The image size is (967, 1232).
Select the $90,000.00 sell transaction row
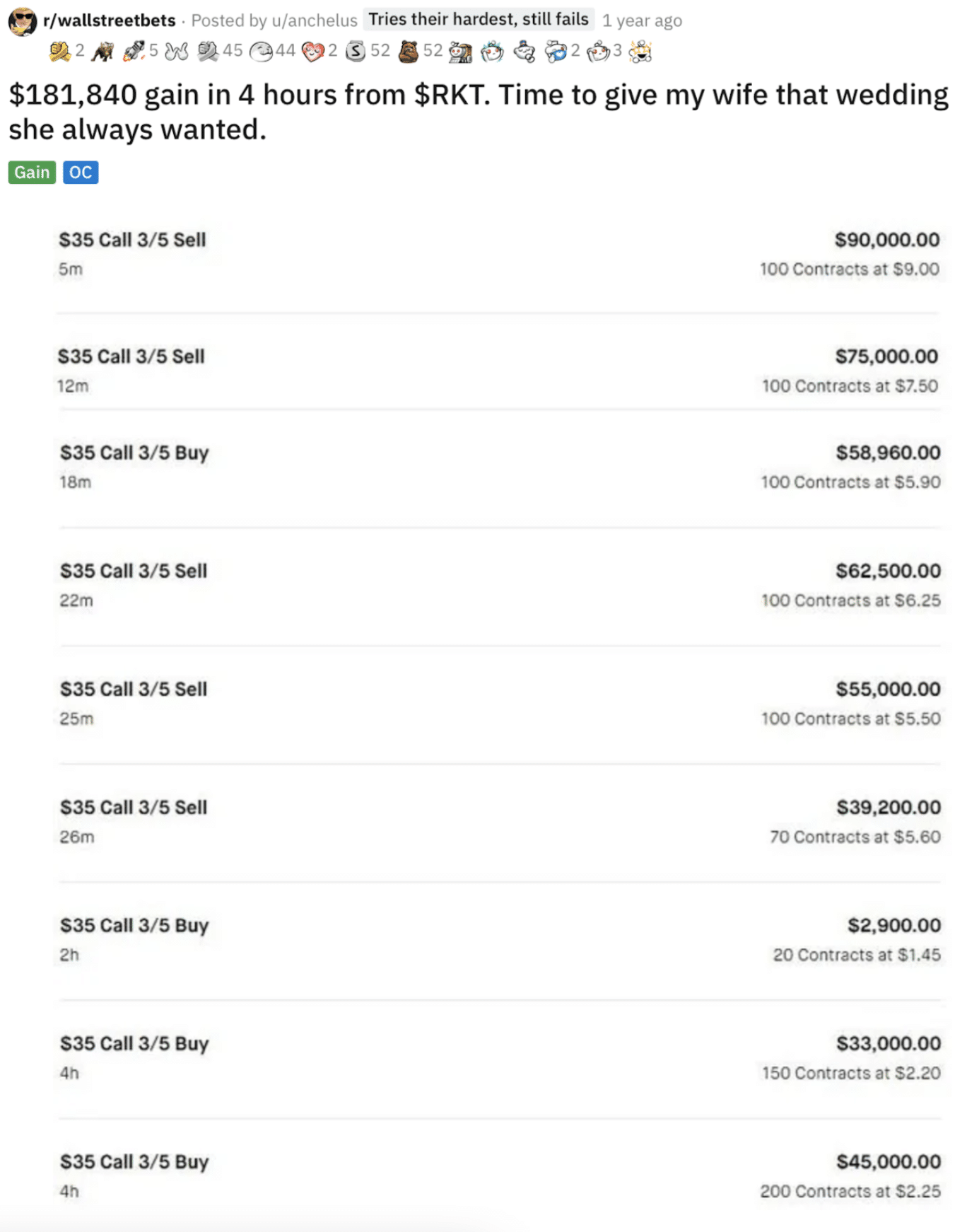[x=498, y=254]
